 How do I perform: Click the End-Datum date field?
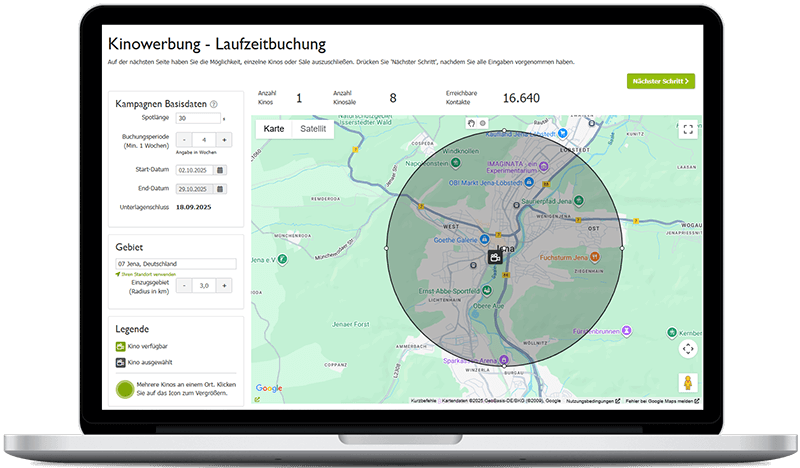click(x=195, y=189)
